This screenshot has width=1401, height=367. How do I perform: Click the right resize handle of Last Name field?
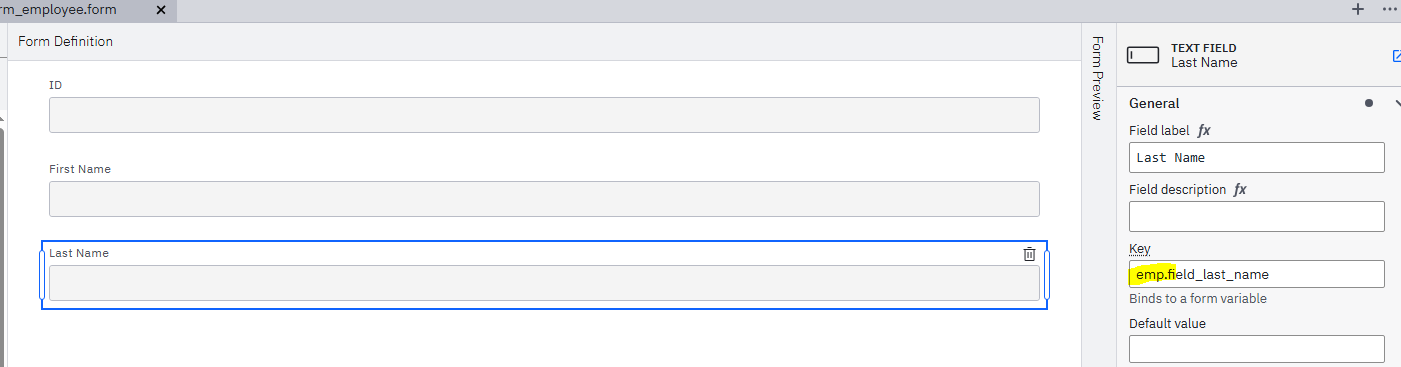pyautogui.click(x=1046, y=275)
